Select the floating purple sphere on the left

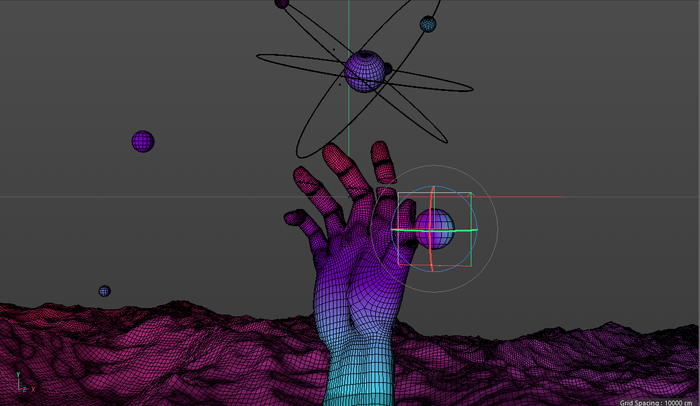click(x=143, y=141)
